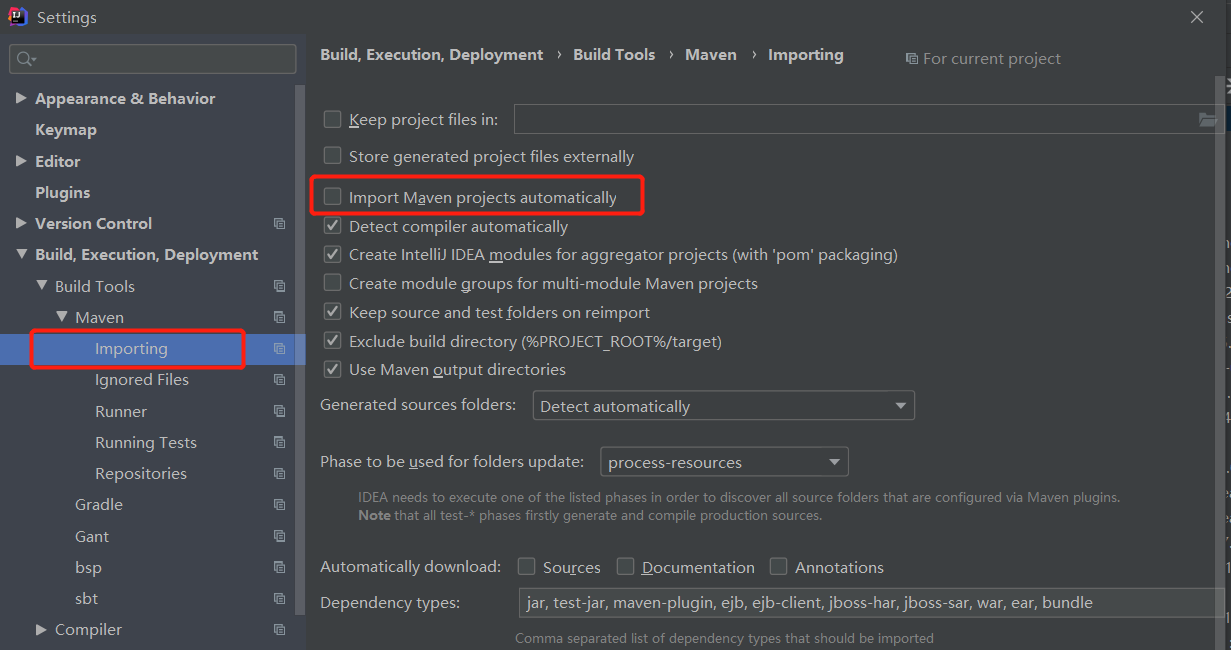Screen dimensions: 1231x650
Task: Uncheck Use Maven output directories
Action: (x=332, y=369)
